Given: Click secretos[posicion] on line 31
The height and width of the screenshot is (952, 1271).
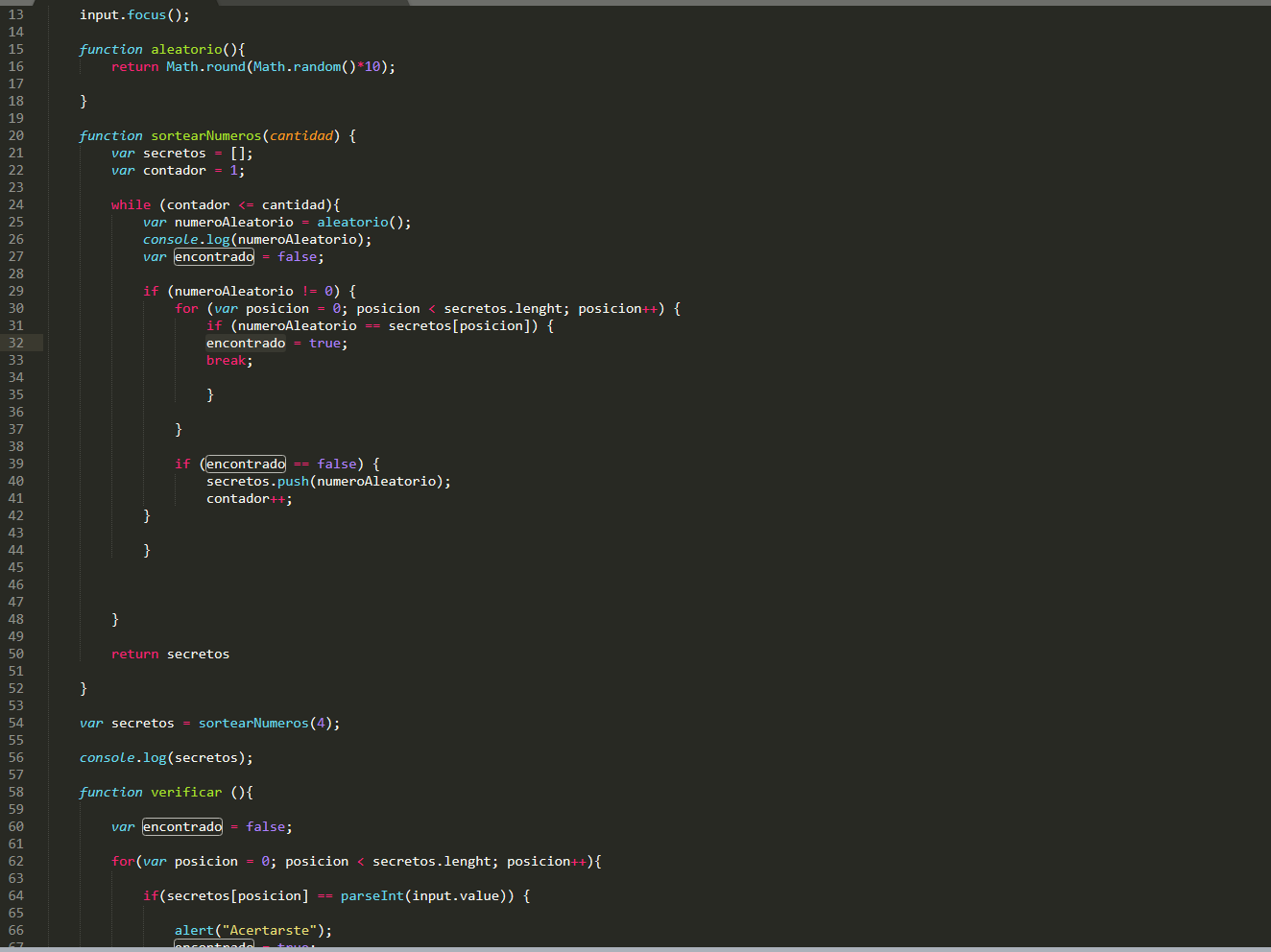Looking at the screenshot, I should [x=459, y=325].
